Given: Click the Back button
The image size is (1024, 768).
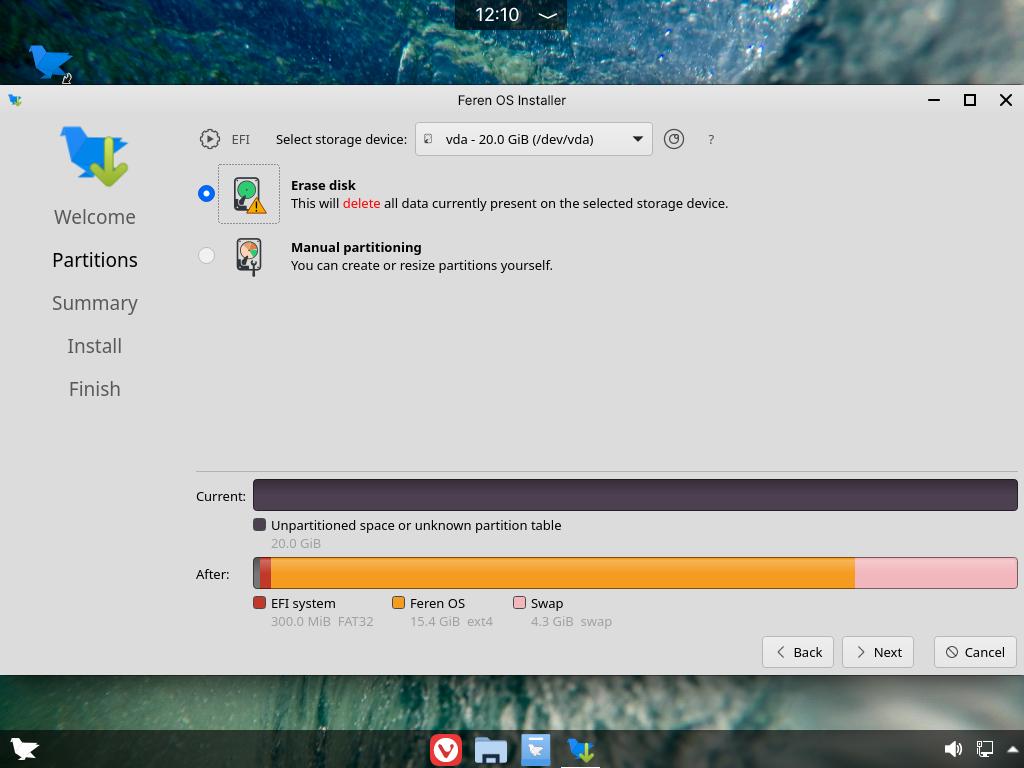Looking at the screenshot, I should (797, 652).
